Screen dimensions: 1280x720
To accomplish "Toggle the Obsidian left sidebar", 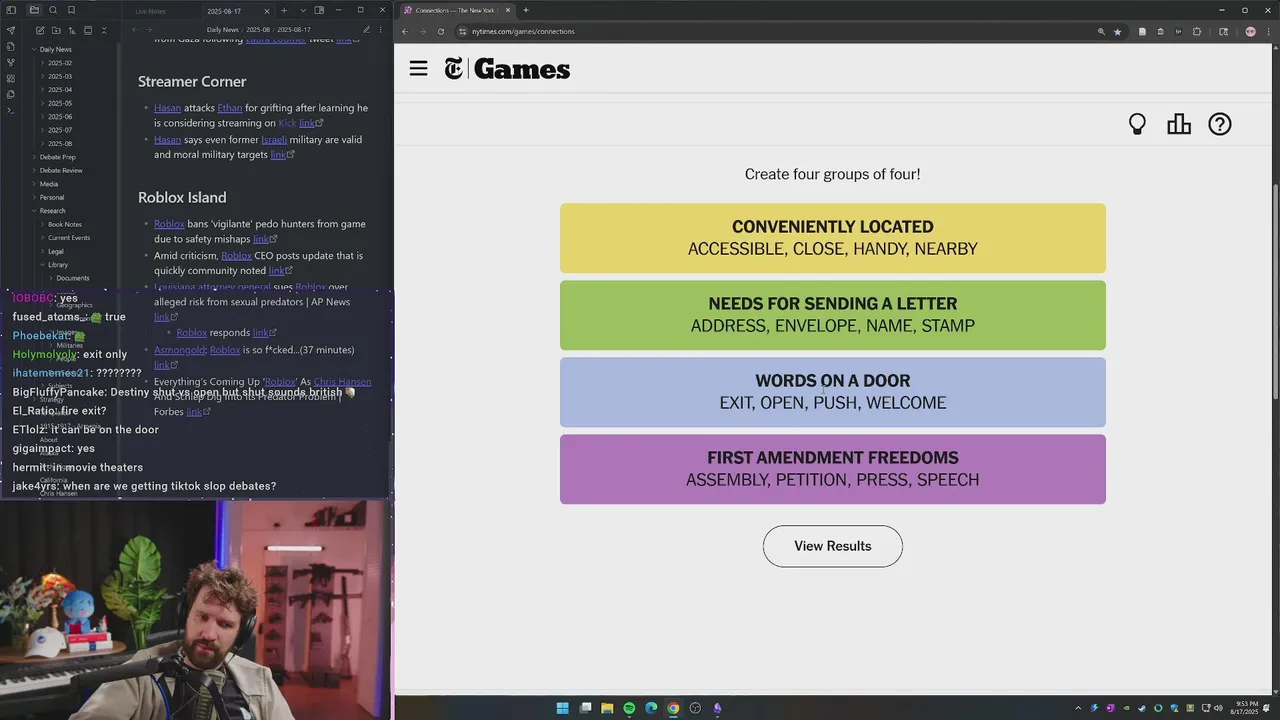I will [x=11, y=10].
